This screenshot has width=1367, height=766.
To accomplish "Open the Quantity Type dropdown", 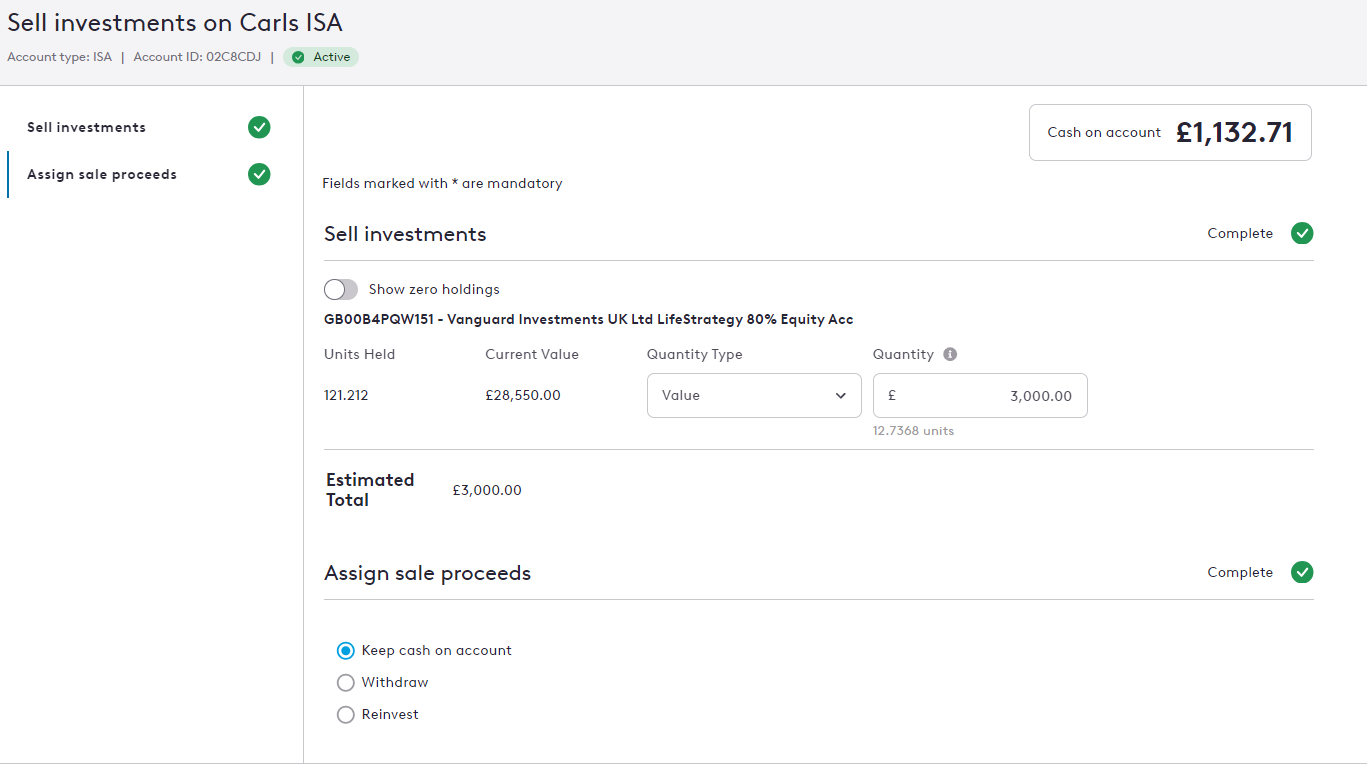I will coord(754,395).
